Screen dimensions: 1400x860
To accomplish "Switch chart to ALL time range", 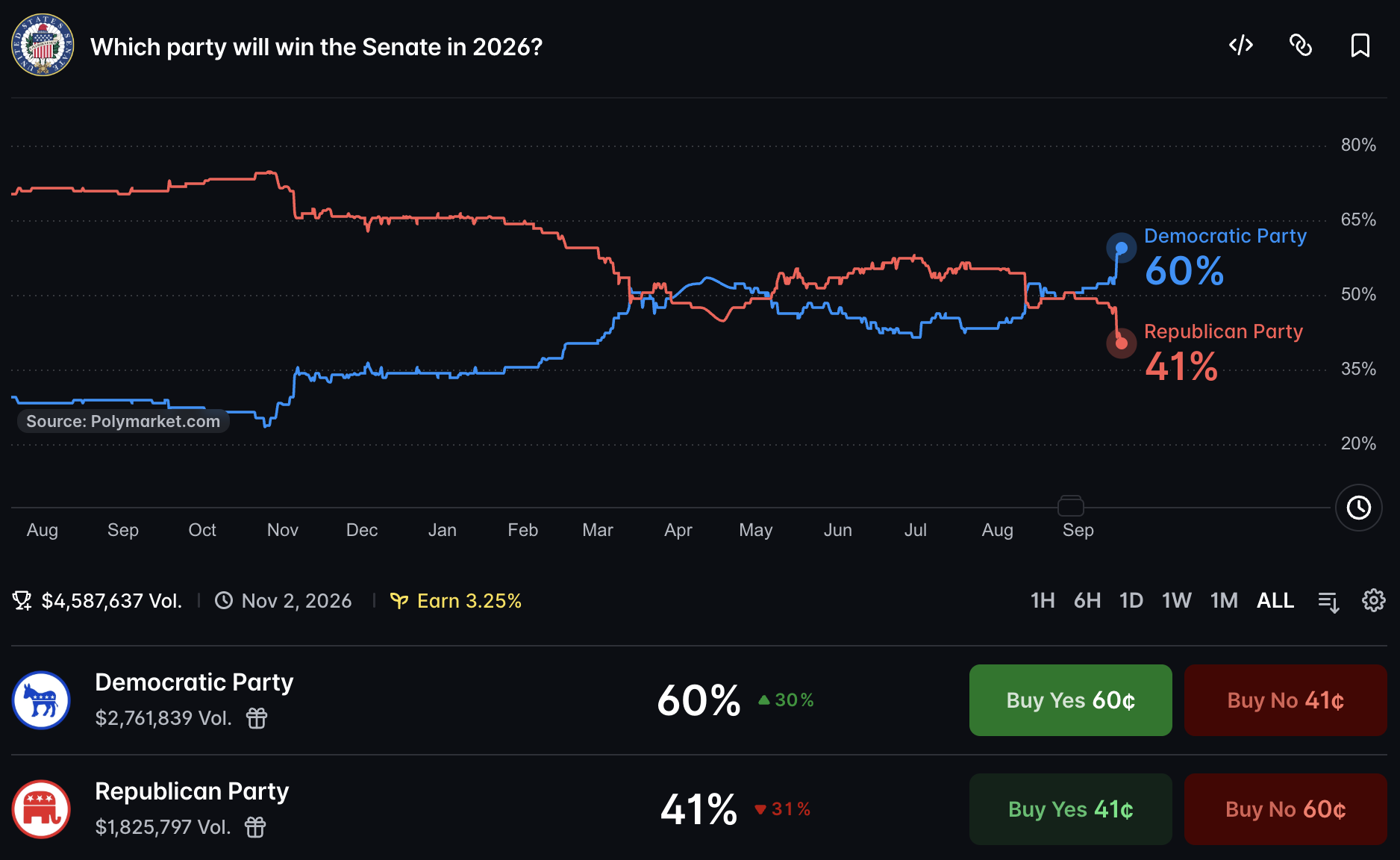I will pos(1275,600).
